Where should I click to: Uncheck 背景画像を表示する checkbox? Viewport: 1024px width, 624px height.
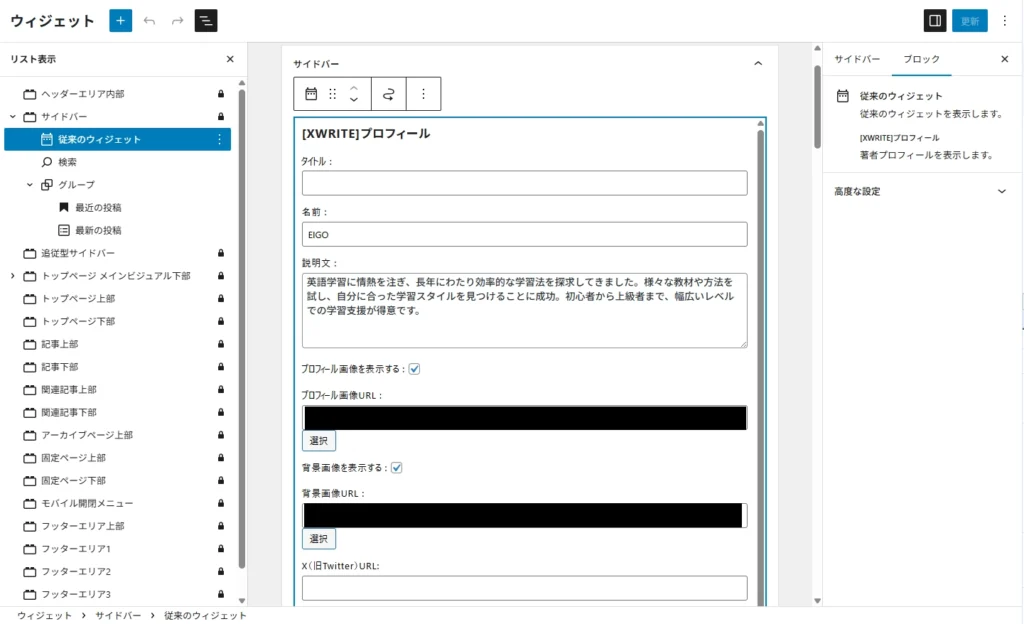coord(396,467)
